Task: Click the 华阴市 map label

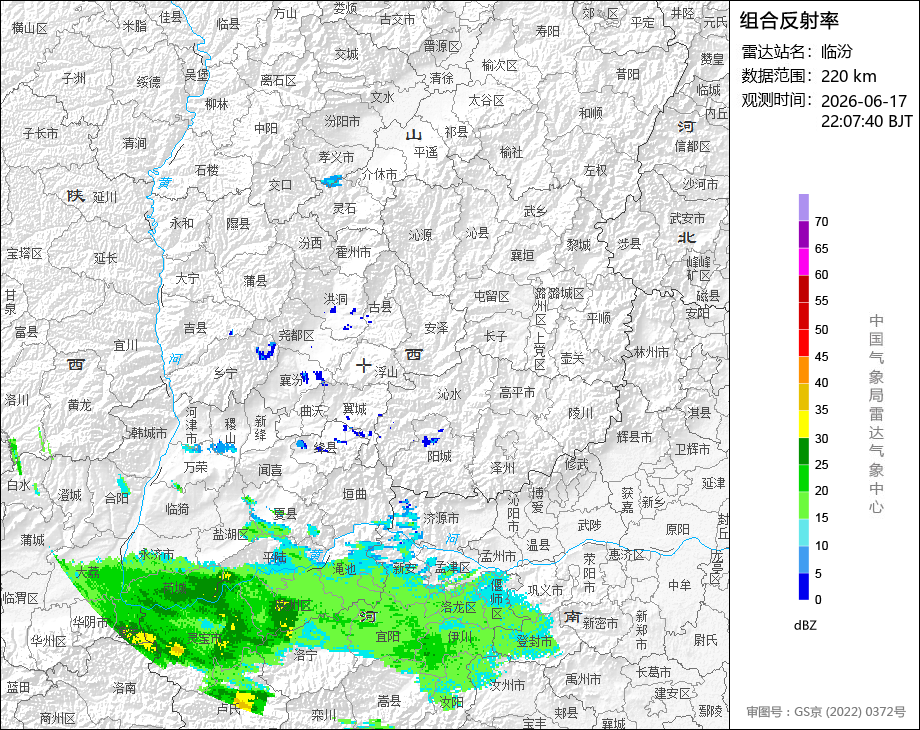Action: 90,621
